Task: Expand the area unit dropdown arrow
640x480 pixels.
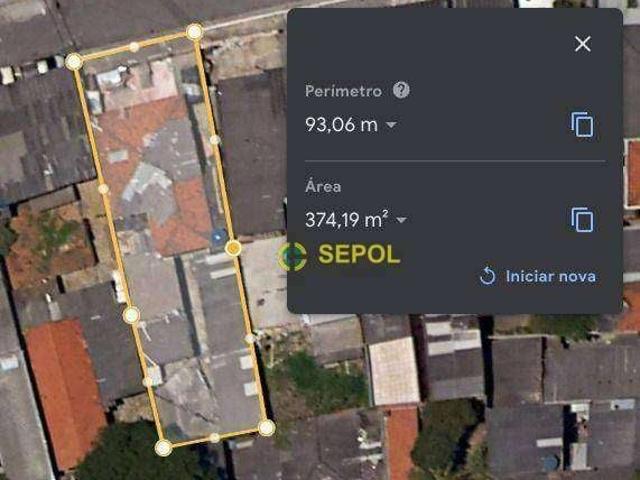Action: pos(401,220)
